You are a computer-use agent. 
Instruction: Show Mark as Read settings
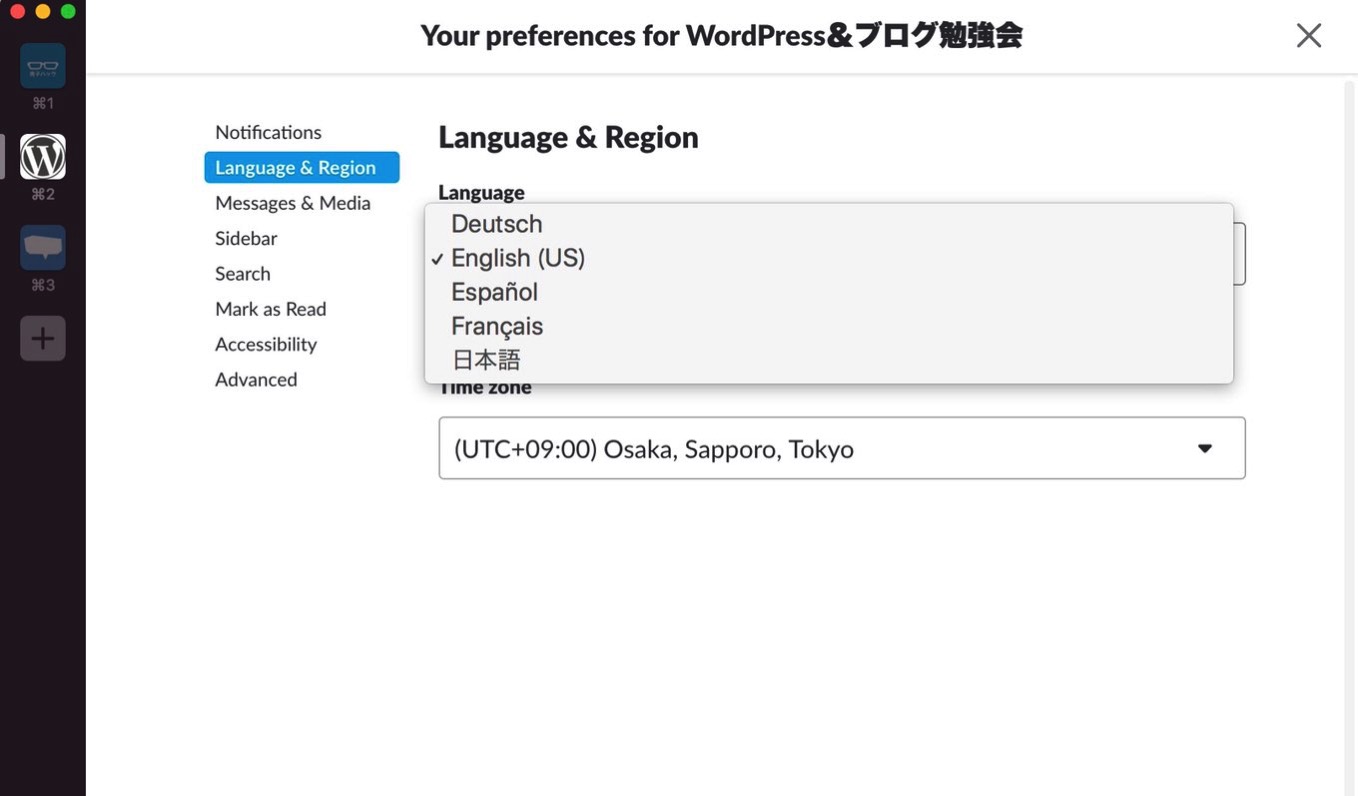click(x=271, y=309)
